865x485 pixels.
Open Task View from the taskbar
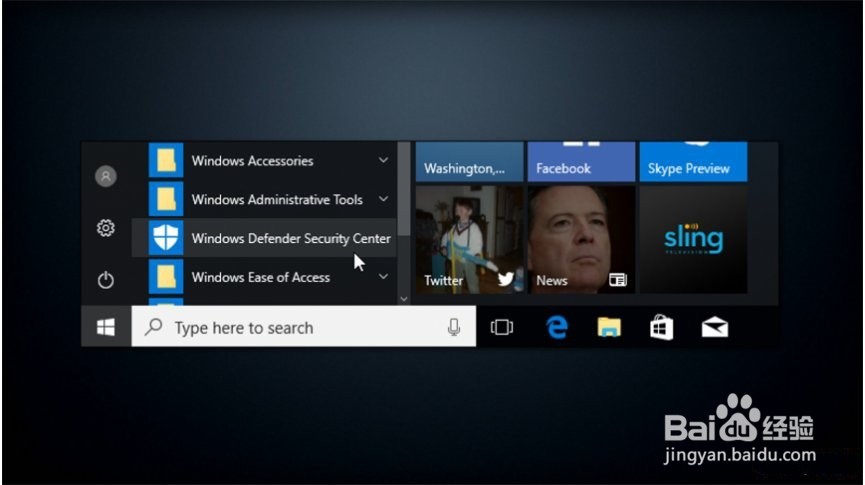pos(501,327)
